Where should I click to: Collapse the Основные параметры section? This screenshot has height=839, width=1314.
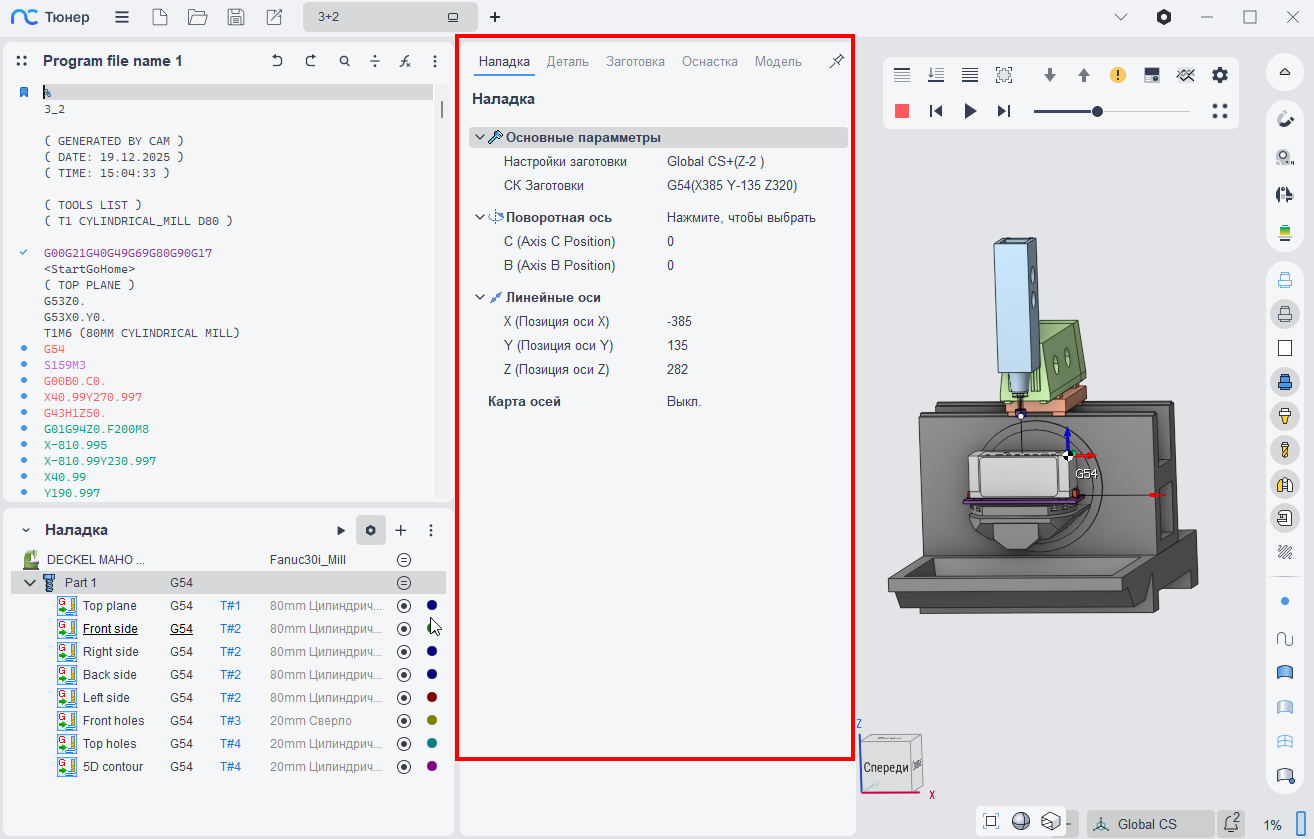tap(480, 137)
